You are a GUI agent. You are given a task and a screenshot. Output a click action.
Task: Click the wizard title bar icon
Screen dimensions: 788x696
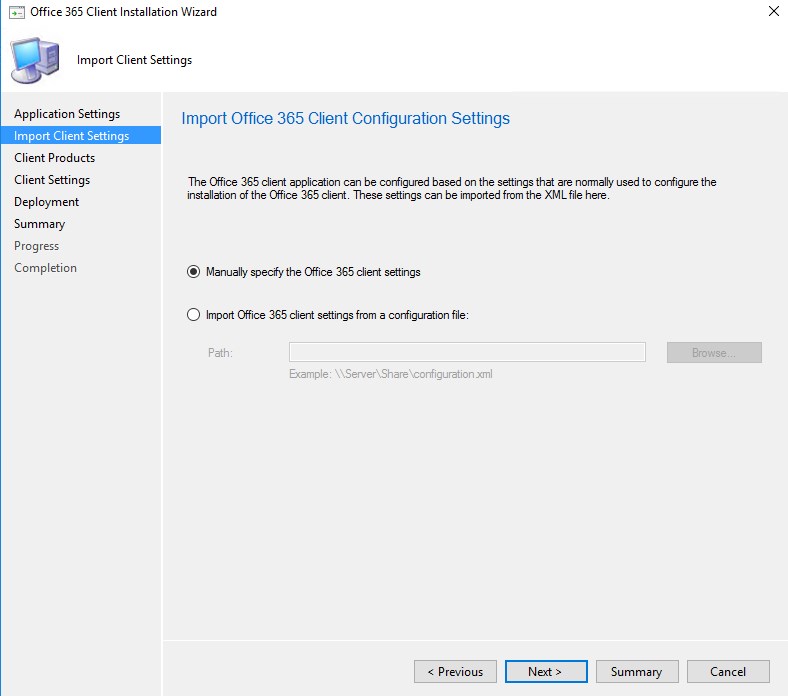pyautogui.click(x=17, y=12)
